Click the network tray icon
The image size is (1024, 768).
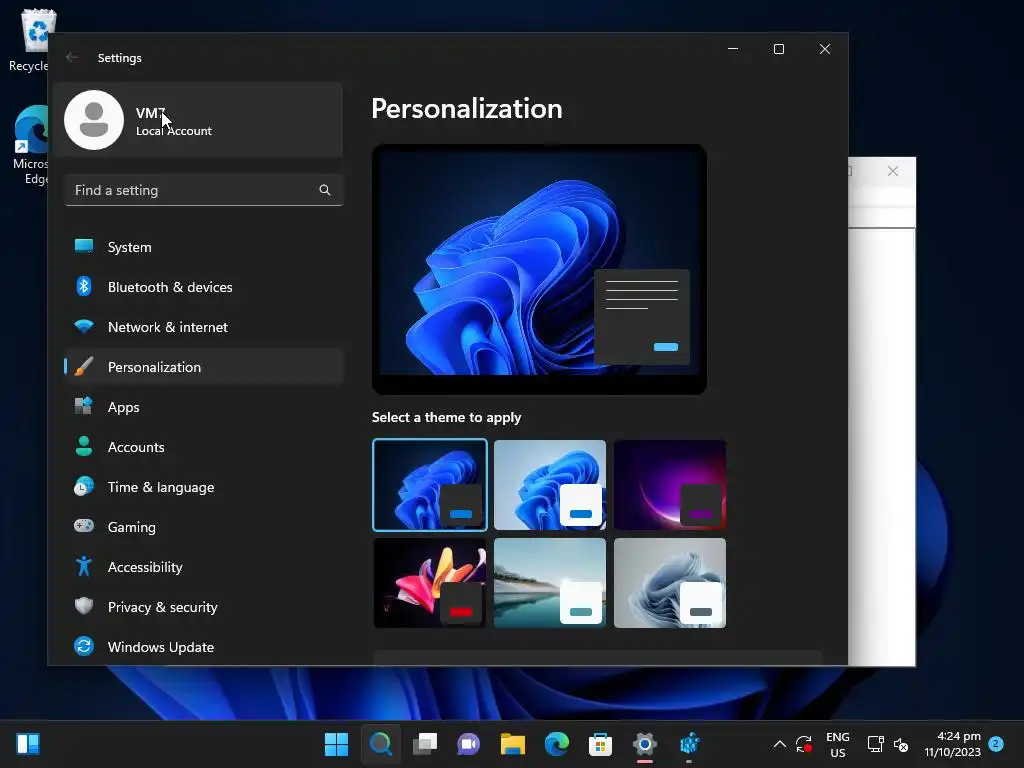875,744
